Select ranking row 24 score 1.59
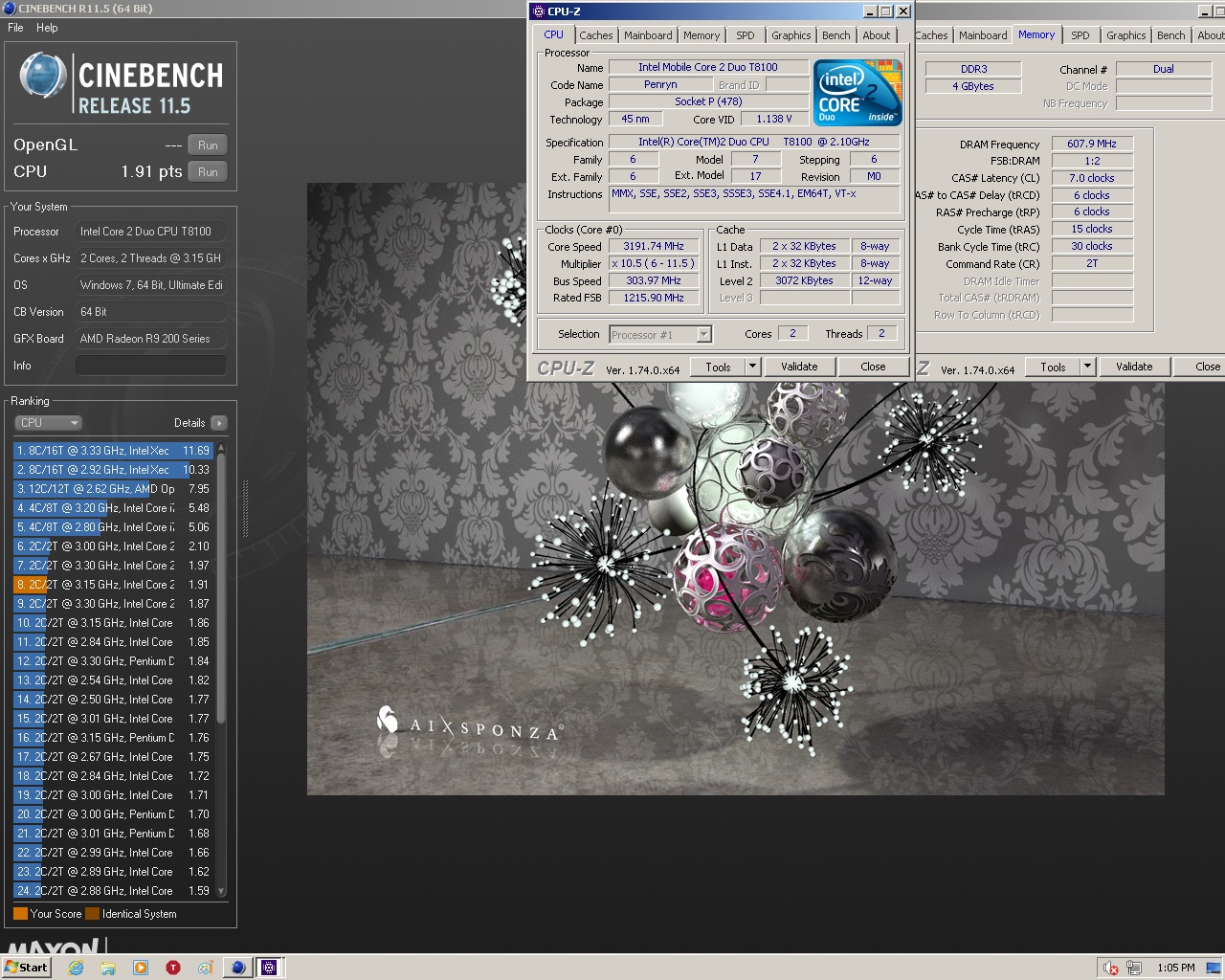Screen dimensions: 1225x980 tap(113, 891)
